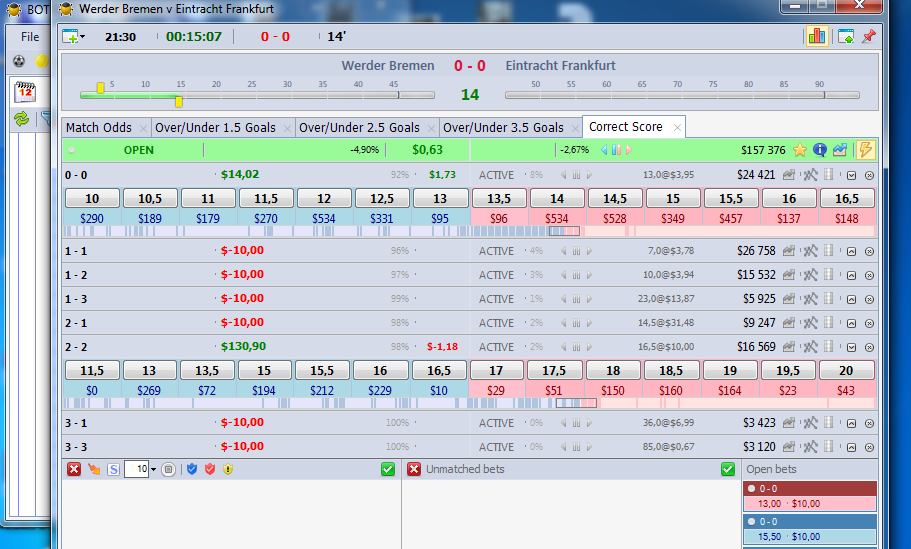911x549 pixels.
Task: Click the red X beside Unmatched bets
Action: 414,469
